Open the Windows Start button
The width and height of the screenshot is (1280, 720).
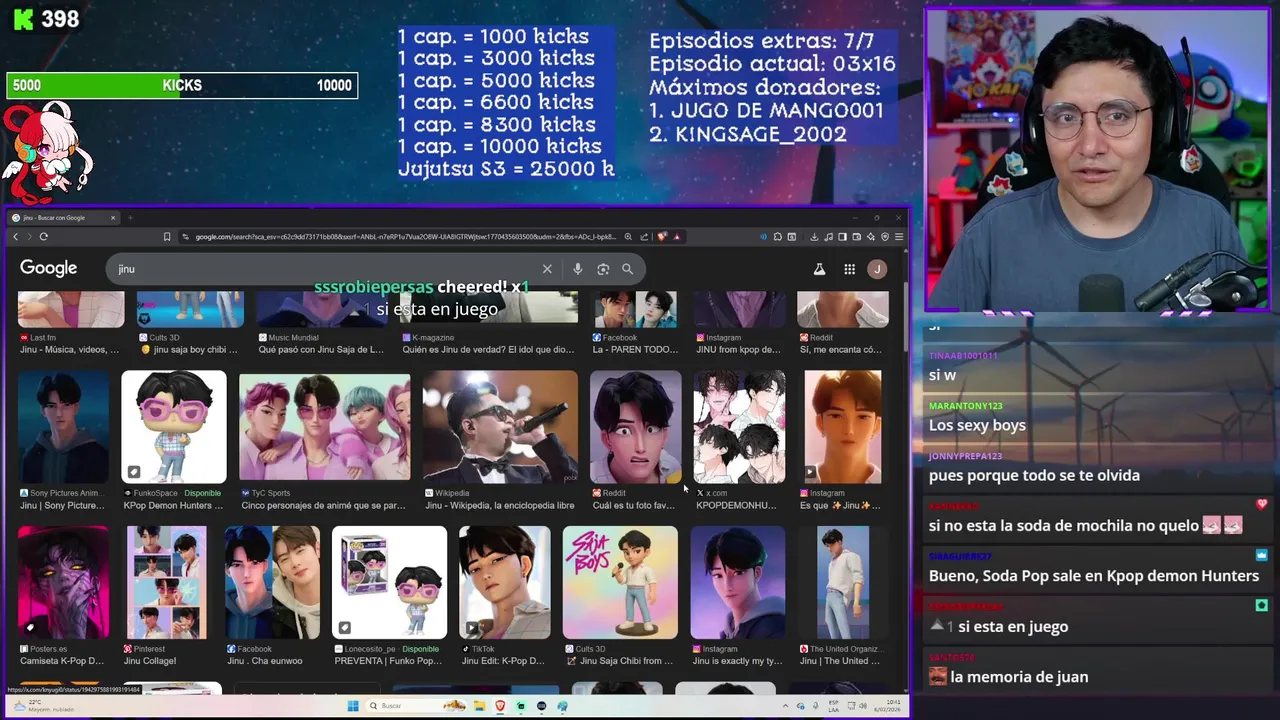click(x=353, y=706)
